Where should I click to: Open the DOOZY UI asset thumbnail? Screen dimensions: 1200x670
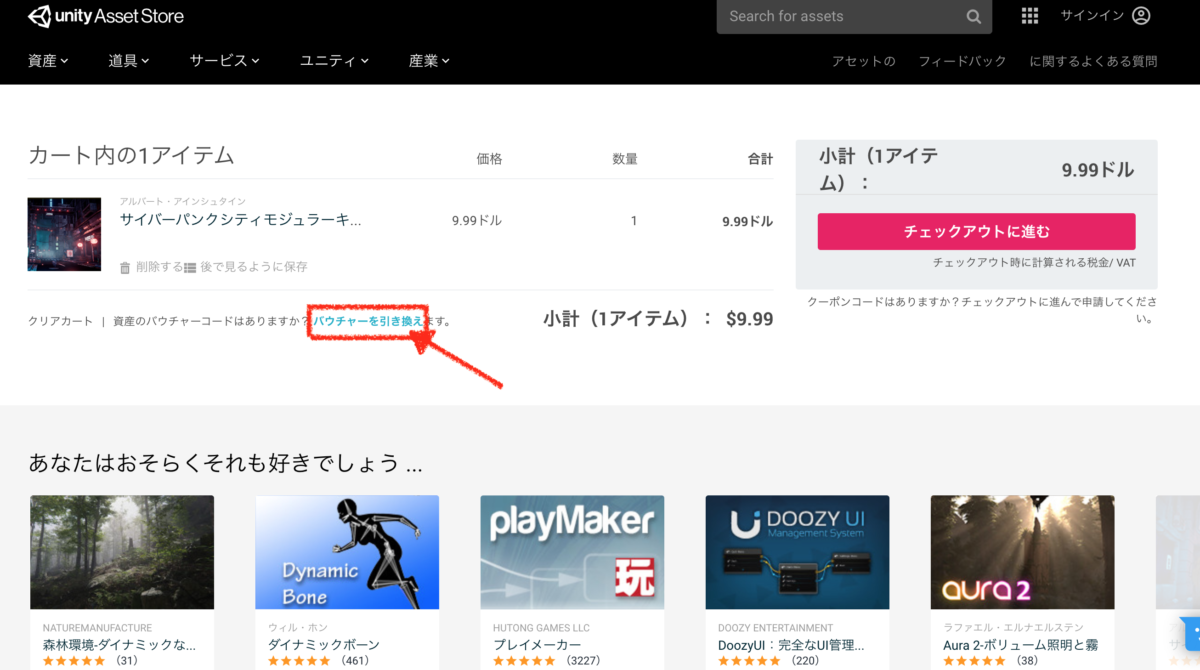click(797, 552)
